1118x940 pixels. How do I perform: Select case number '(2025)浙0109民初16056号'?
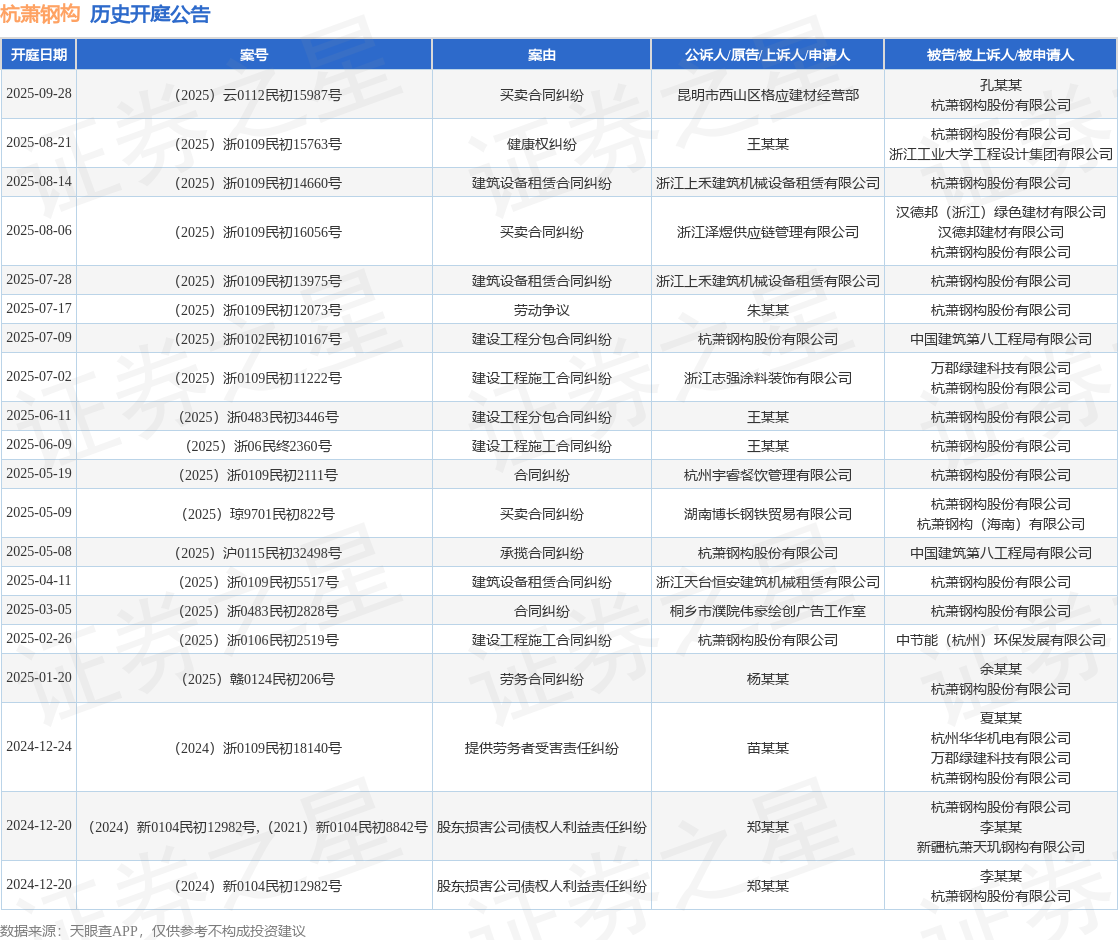257,232
